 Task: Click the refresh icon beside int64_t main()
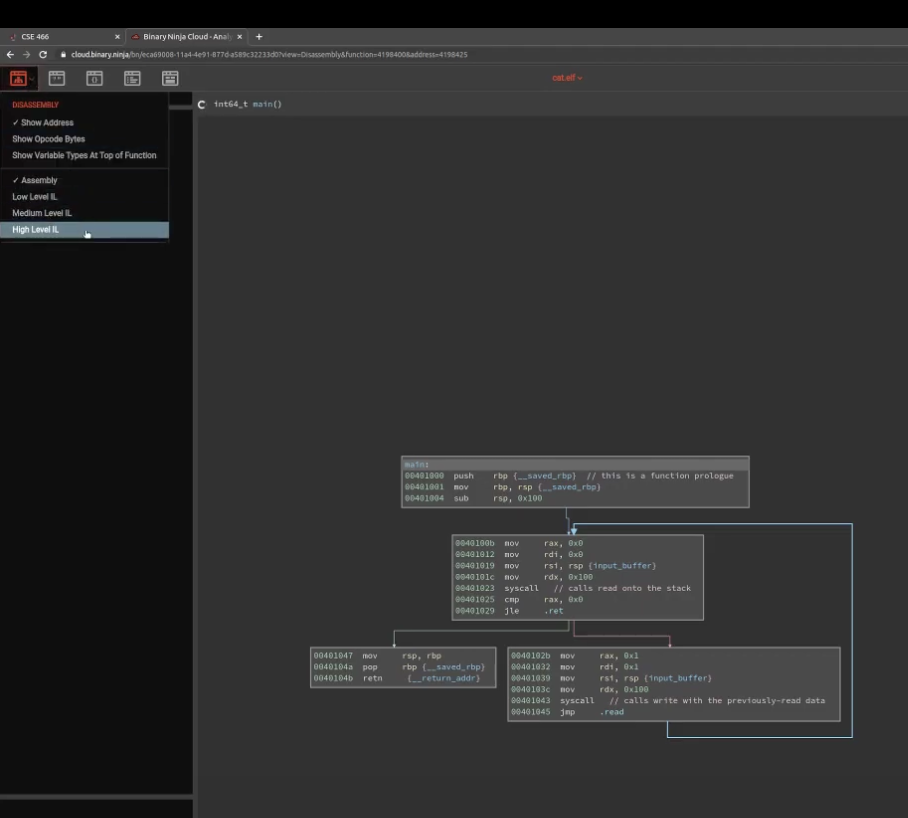pyautogui.click(x=202, y=105)
